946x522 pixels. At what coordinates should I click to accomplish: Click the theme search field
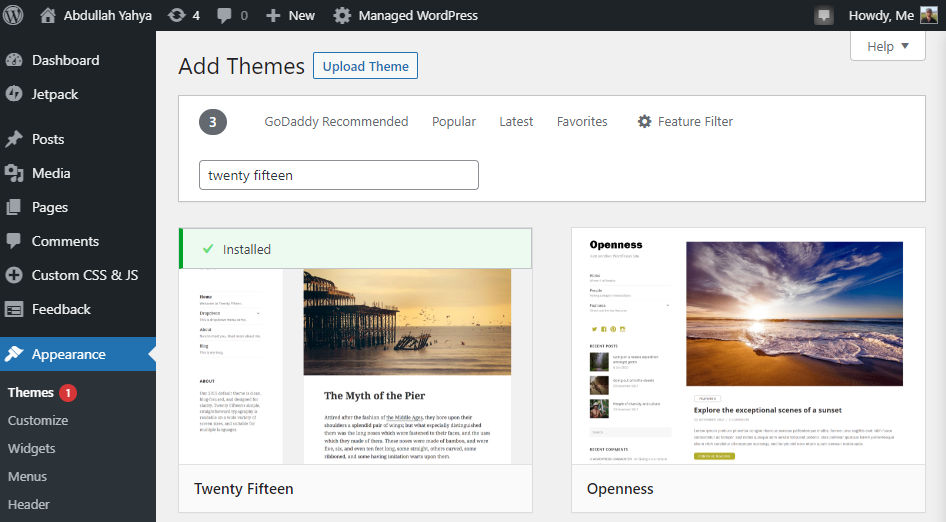(x=339, y=175)
